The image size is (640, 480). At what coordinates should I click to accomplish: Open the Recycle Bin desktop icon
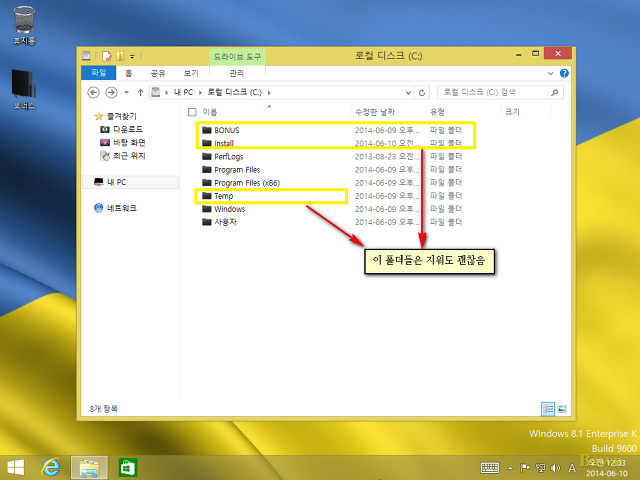coord(24,24)
